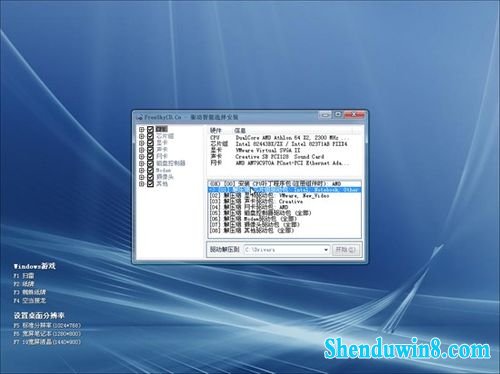Click the FreeSkyCD title bar app icon
The width and height of the screenshot is (500, 374).
(140, 117)
